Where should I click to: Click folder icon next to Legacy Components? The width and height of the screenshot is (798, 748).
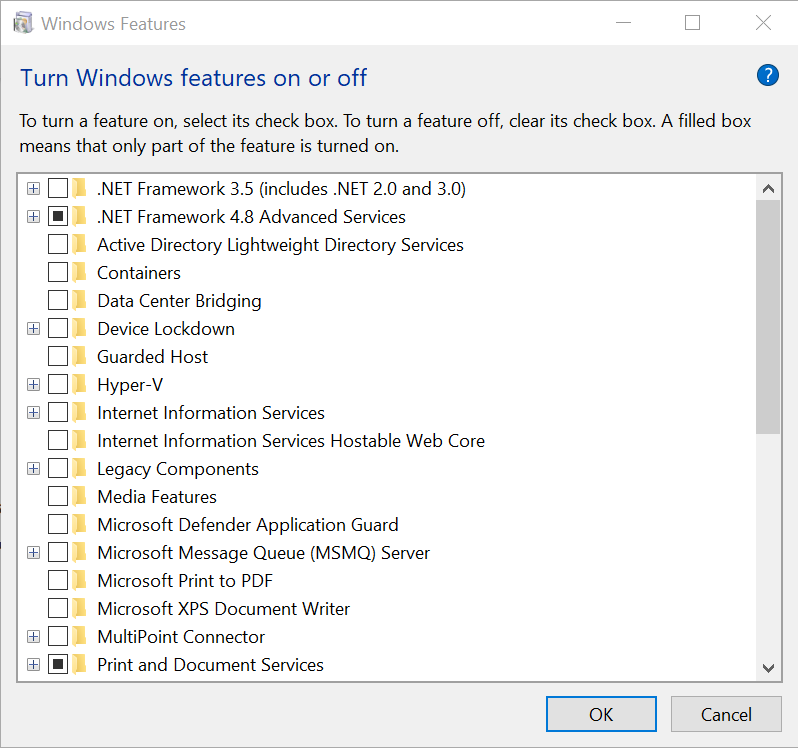point(79,469)
